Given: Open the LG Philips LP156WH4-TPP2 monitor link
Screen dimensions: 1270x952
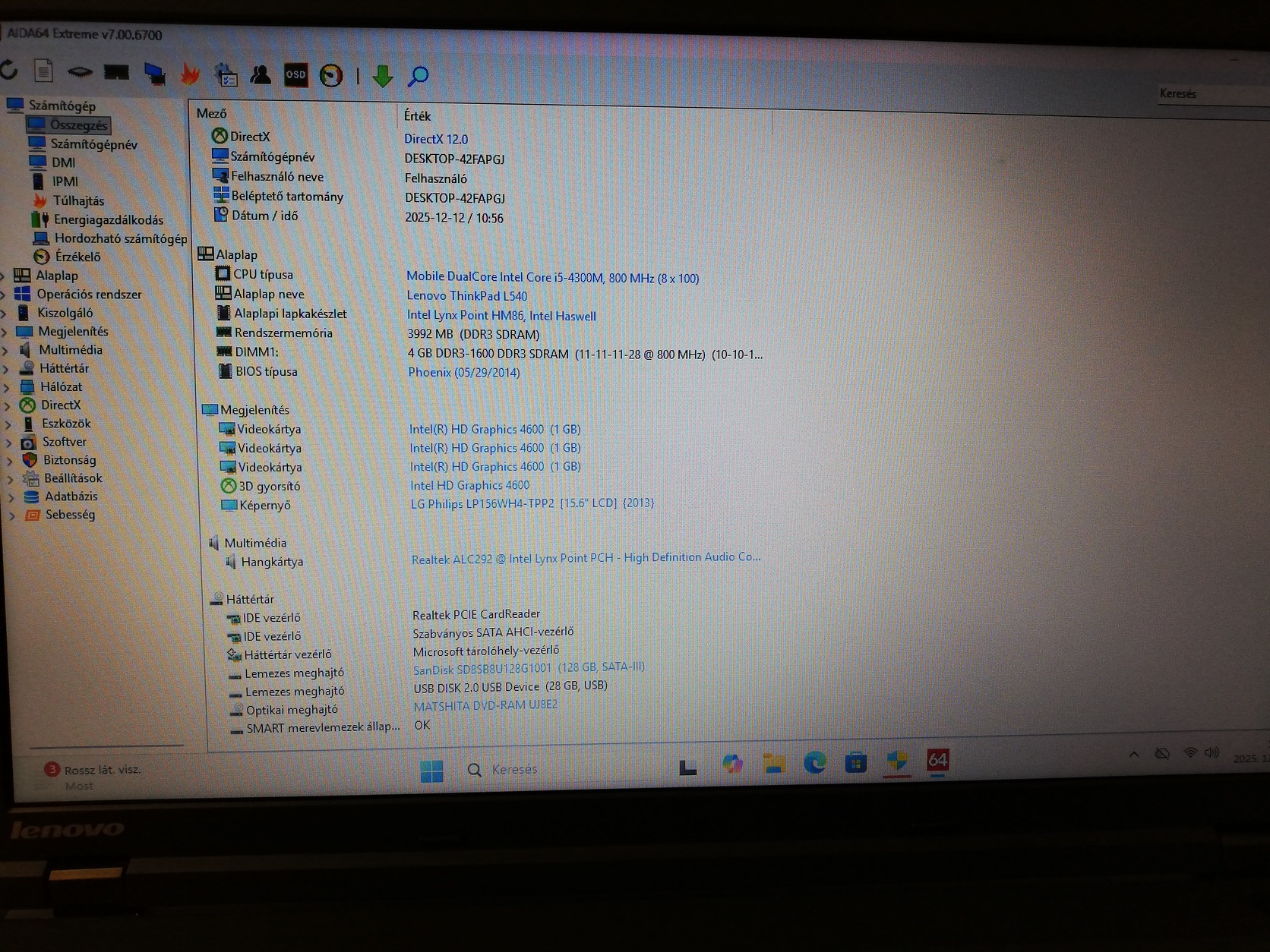Looking at the screenshot, I should coord(532,503).
